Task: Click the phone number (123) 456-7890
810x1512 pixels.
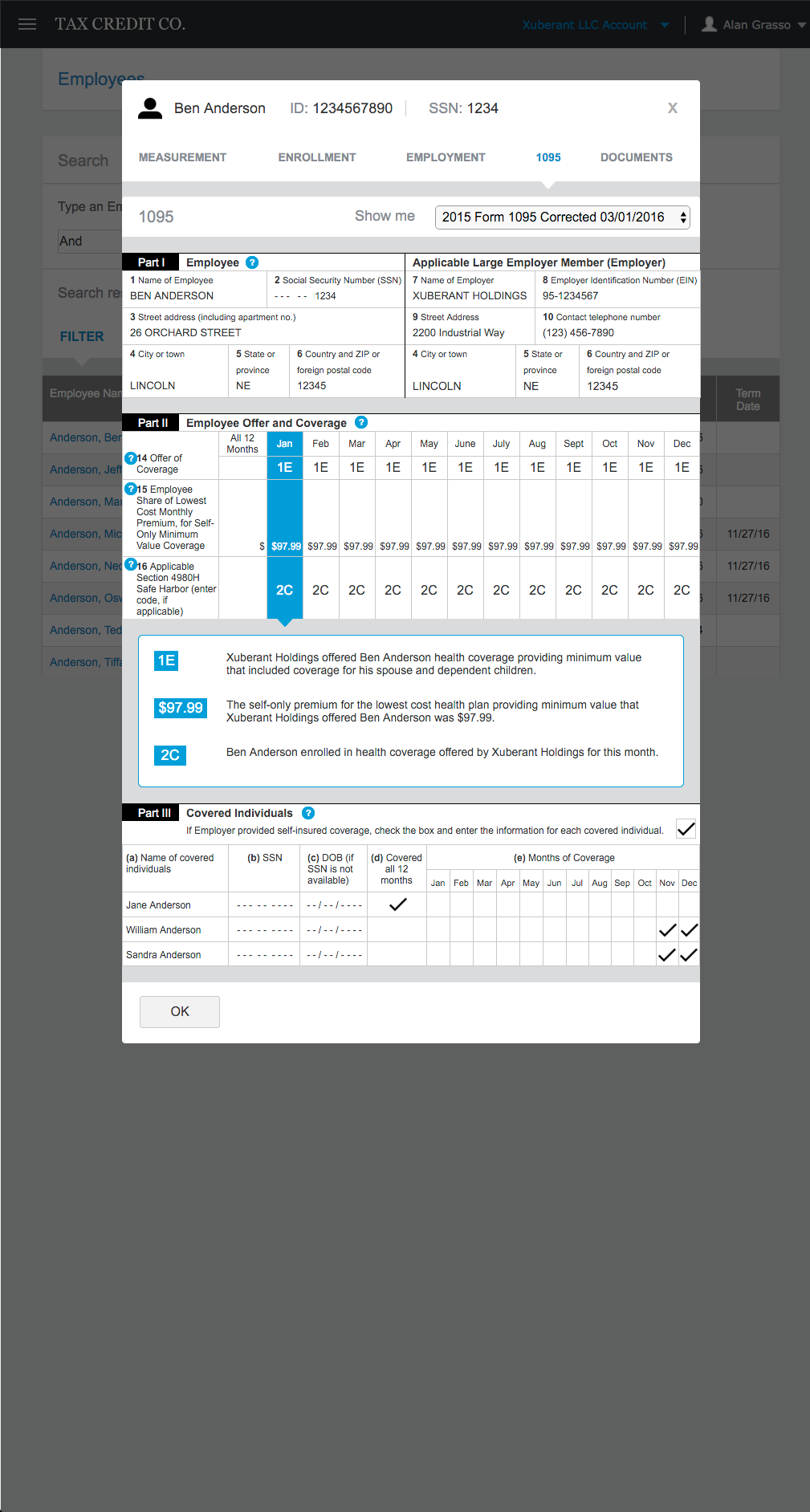Action: coord(579,332)
